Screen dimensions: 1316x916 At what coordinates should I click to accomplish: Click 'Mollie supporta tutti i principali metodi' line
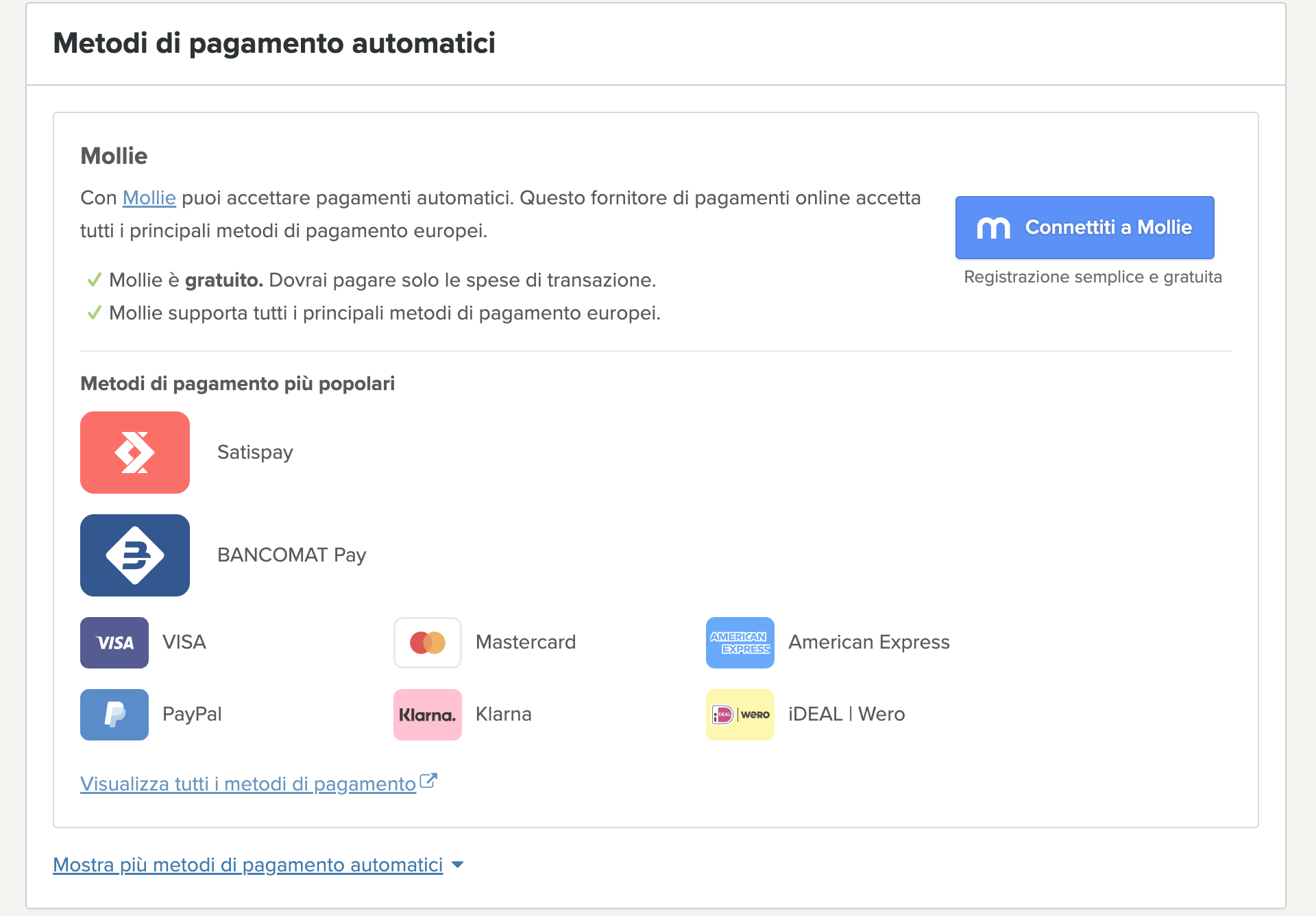click(385, 313)
